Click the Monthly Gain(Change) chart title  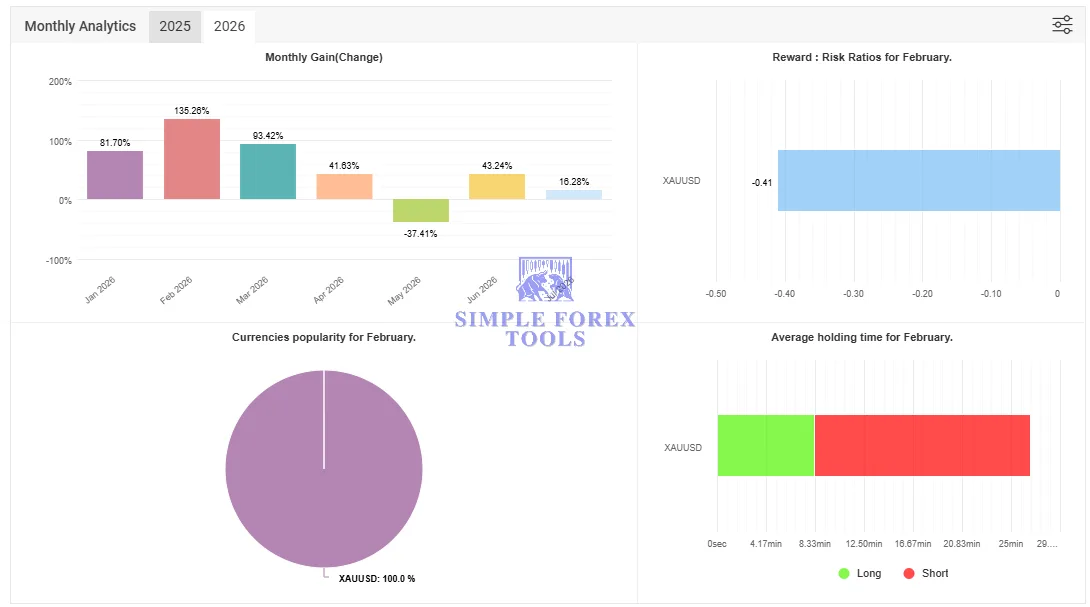pyautogui.click(x=324, y=57)
